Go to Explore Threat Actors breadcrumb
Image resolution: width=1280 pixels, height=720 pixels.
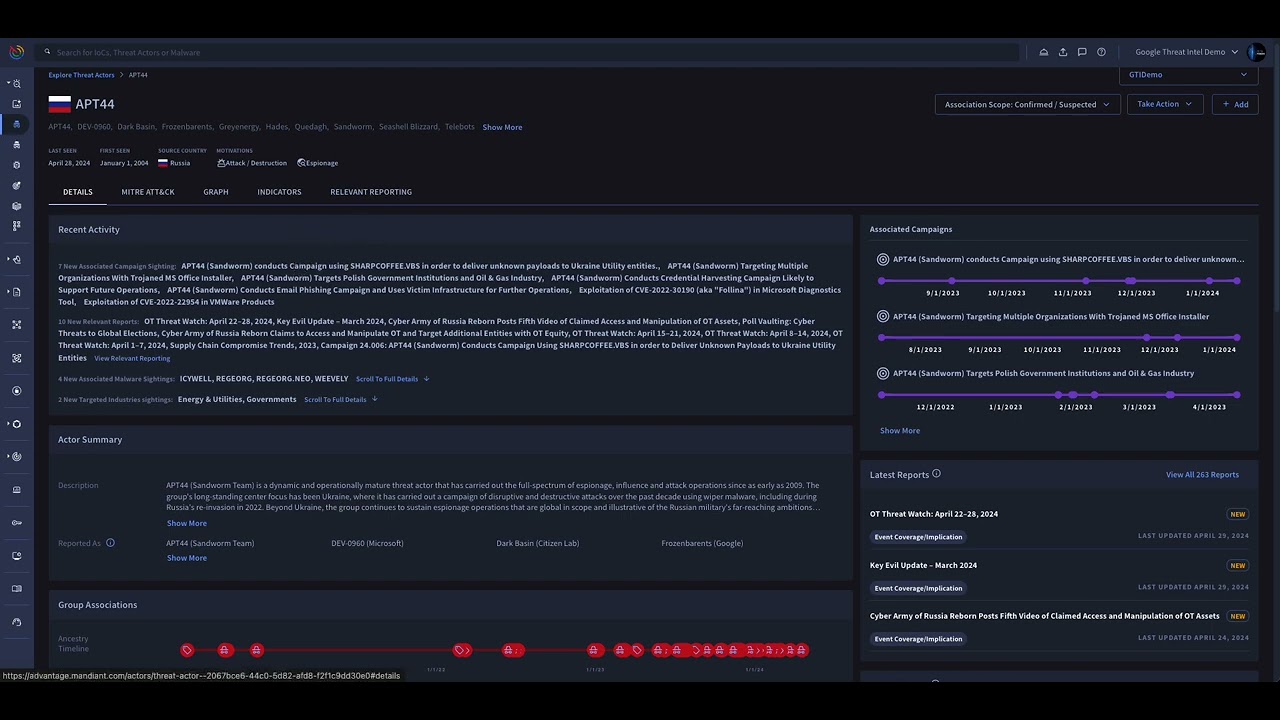pyautogui.click(x=81, y=75)
